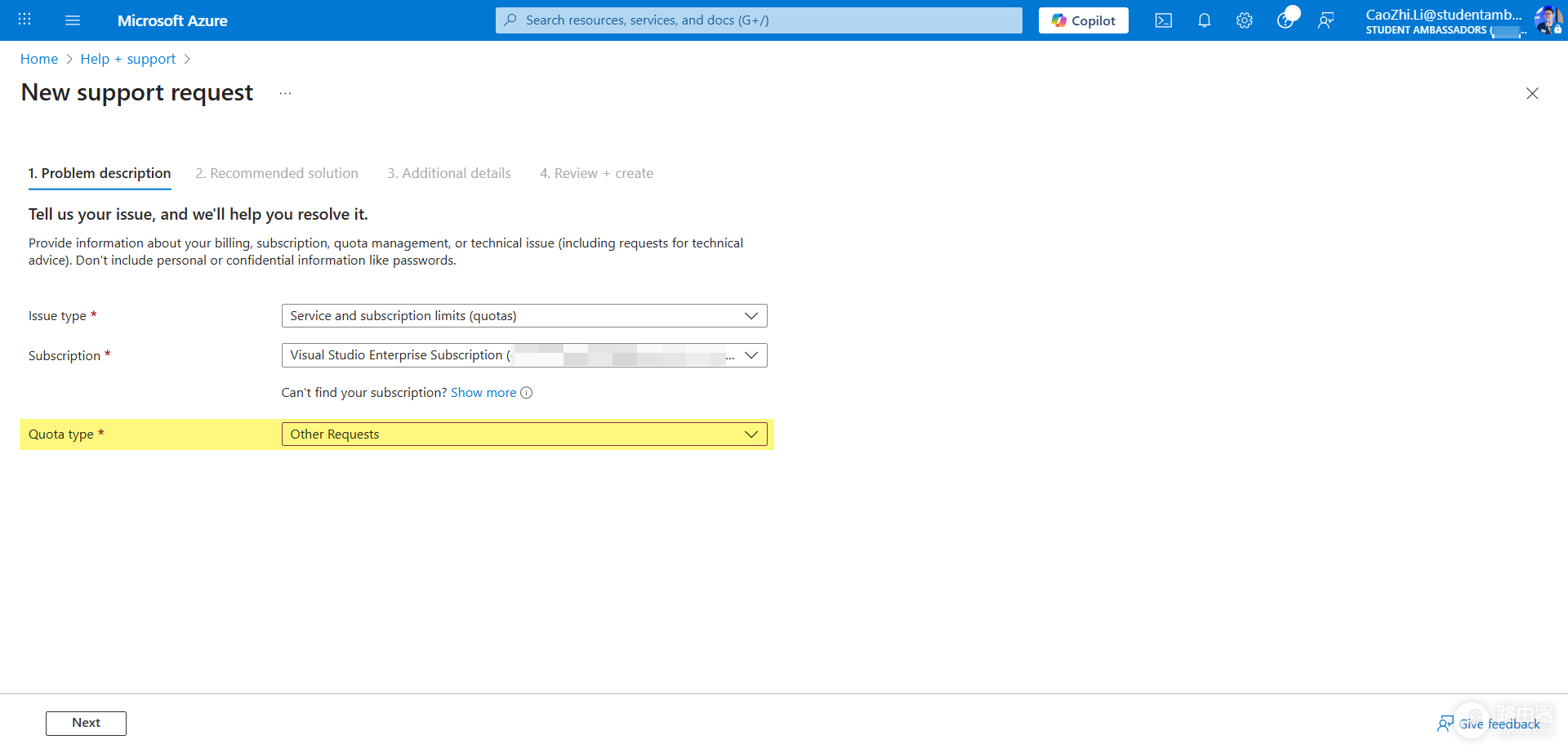This screenshot has width=1568, height=753.
Task: Open Copilot from the header
Action: (1084, 20)
